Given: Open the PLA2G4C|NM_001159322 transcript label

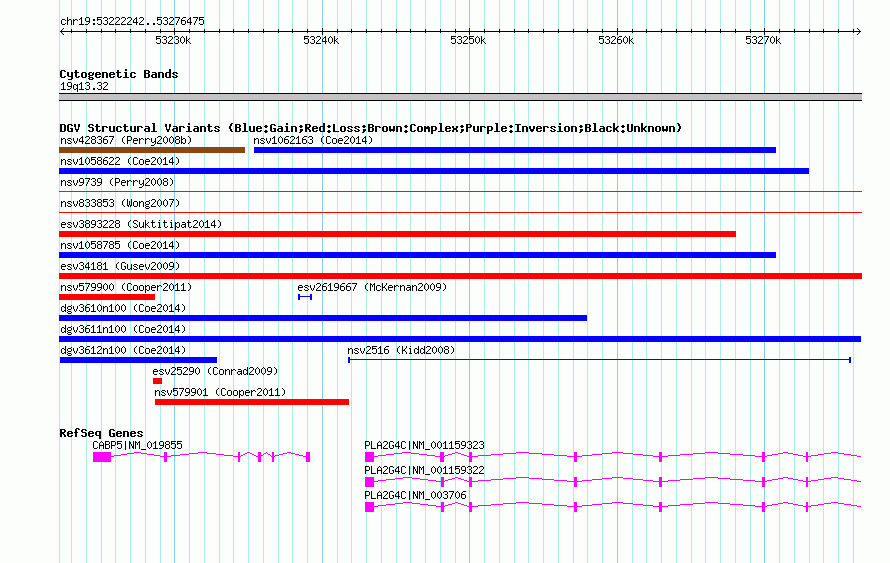Looking at the screenshot, I should (x=425, y=470).
